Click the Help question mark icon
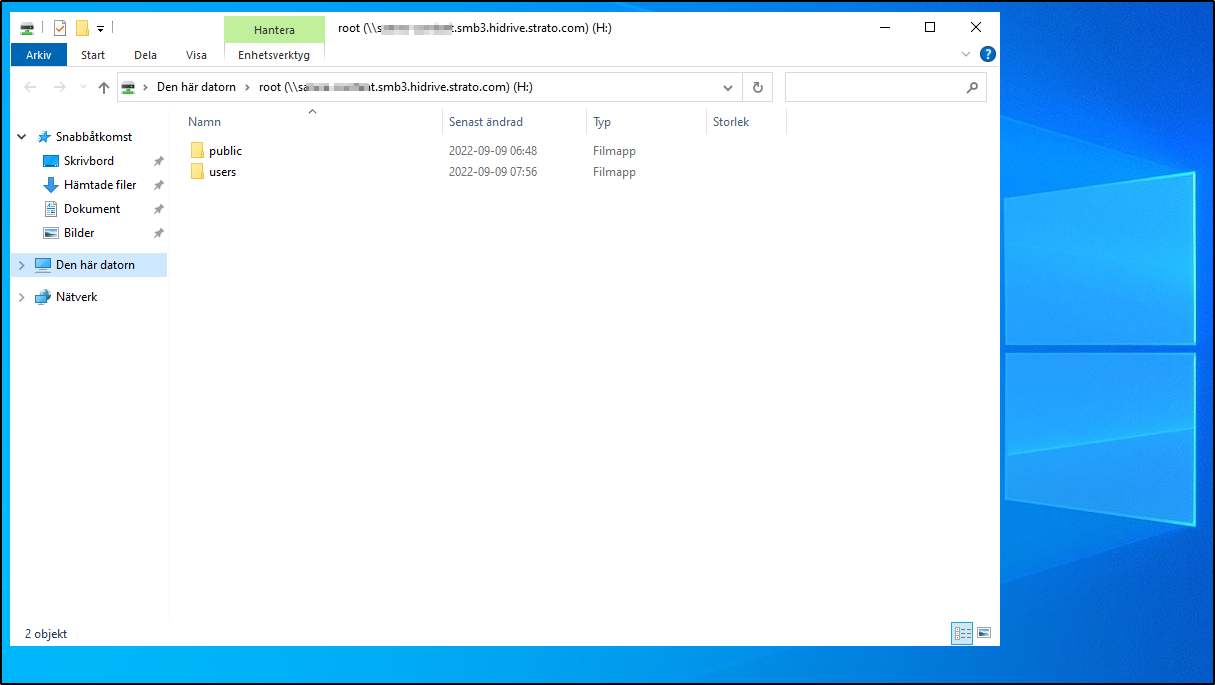This screenshot has height=685, width=1215. [x=987, y=54]
